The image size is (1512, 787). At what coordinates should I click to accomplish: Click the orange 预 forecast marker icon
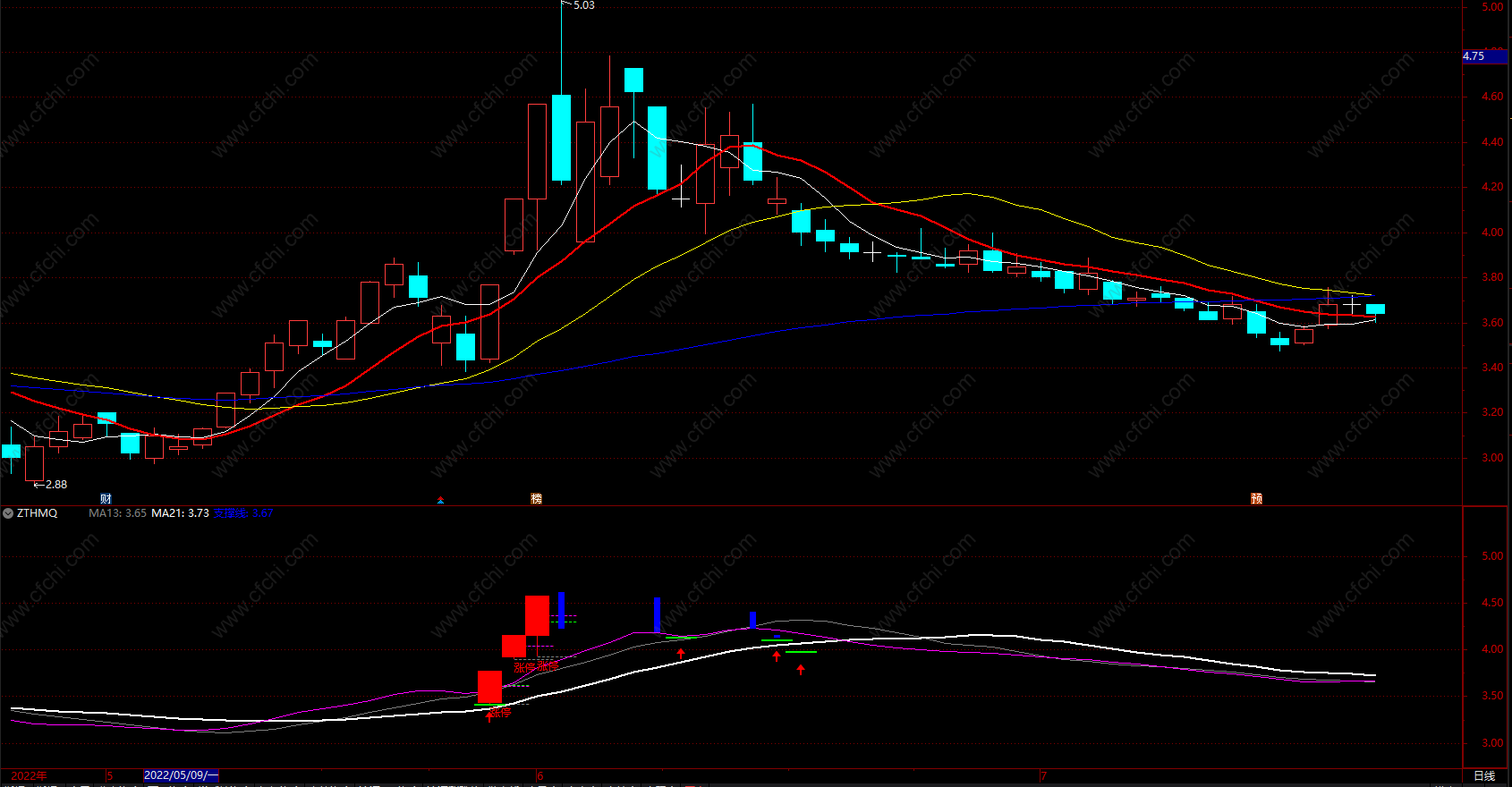pyautogui.click(x=1256, y=499)
